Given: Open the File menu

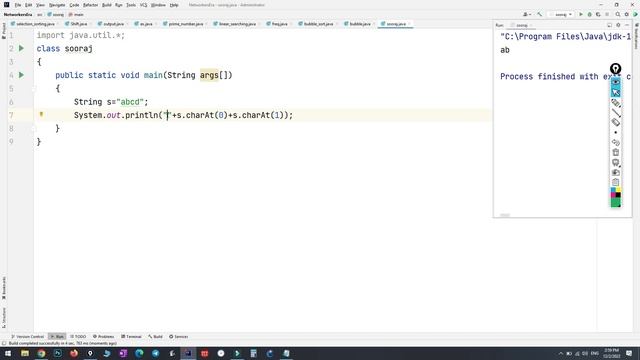Looking at the screenshot, I should [18, 5].
